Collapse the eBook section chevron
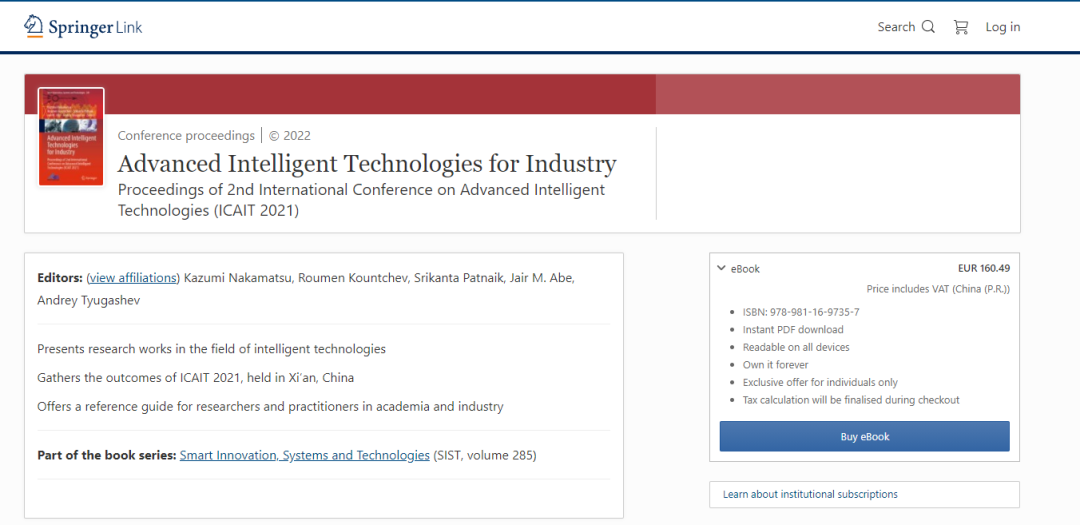 [721, 269]
